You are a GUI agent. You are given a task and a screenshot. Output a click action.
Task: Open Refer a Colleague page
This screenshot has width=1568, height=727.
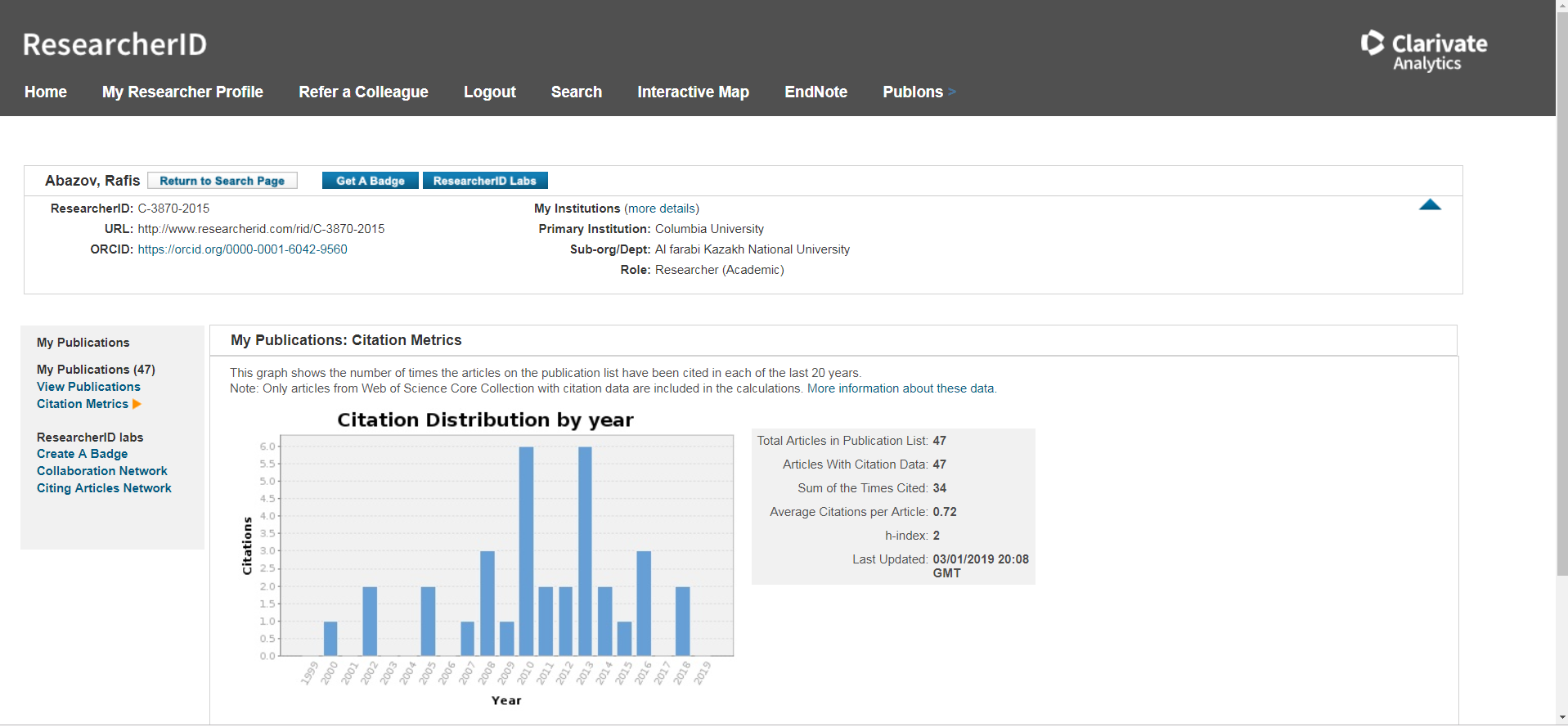[x=363, y=92]
